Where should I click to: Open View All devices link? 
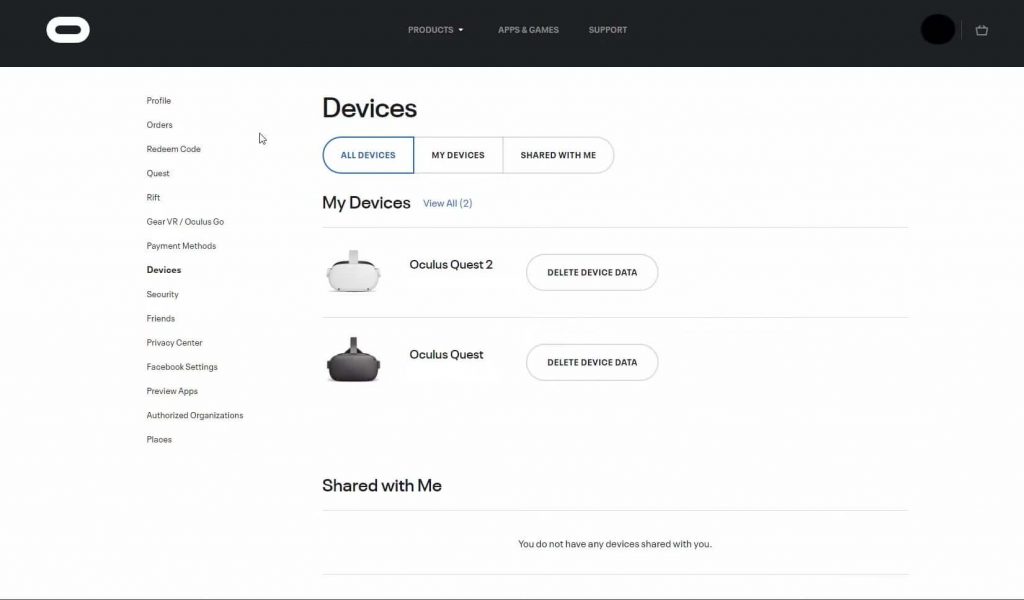(447, 203)
